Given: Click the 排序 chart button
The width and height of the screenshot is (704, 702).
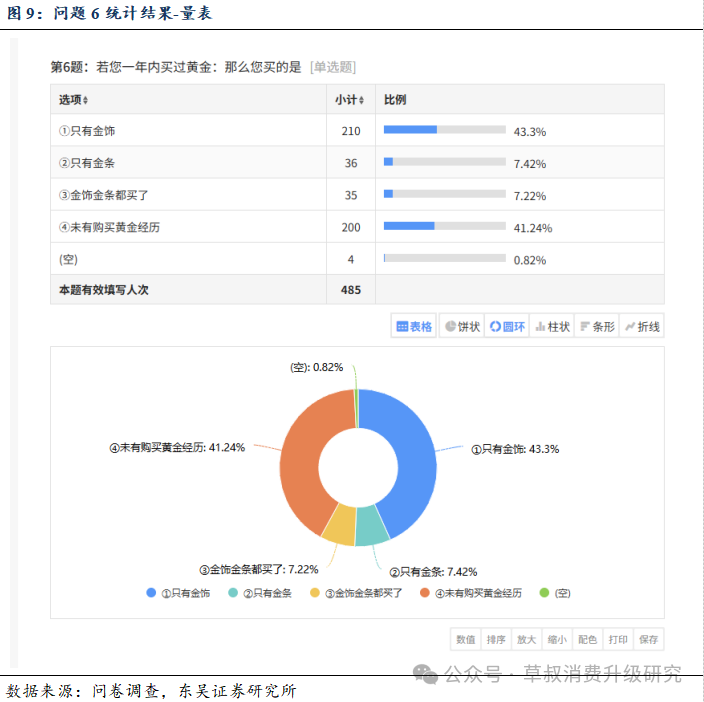Looking at the screenshot, I should (x=496, y=639).
